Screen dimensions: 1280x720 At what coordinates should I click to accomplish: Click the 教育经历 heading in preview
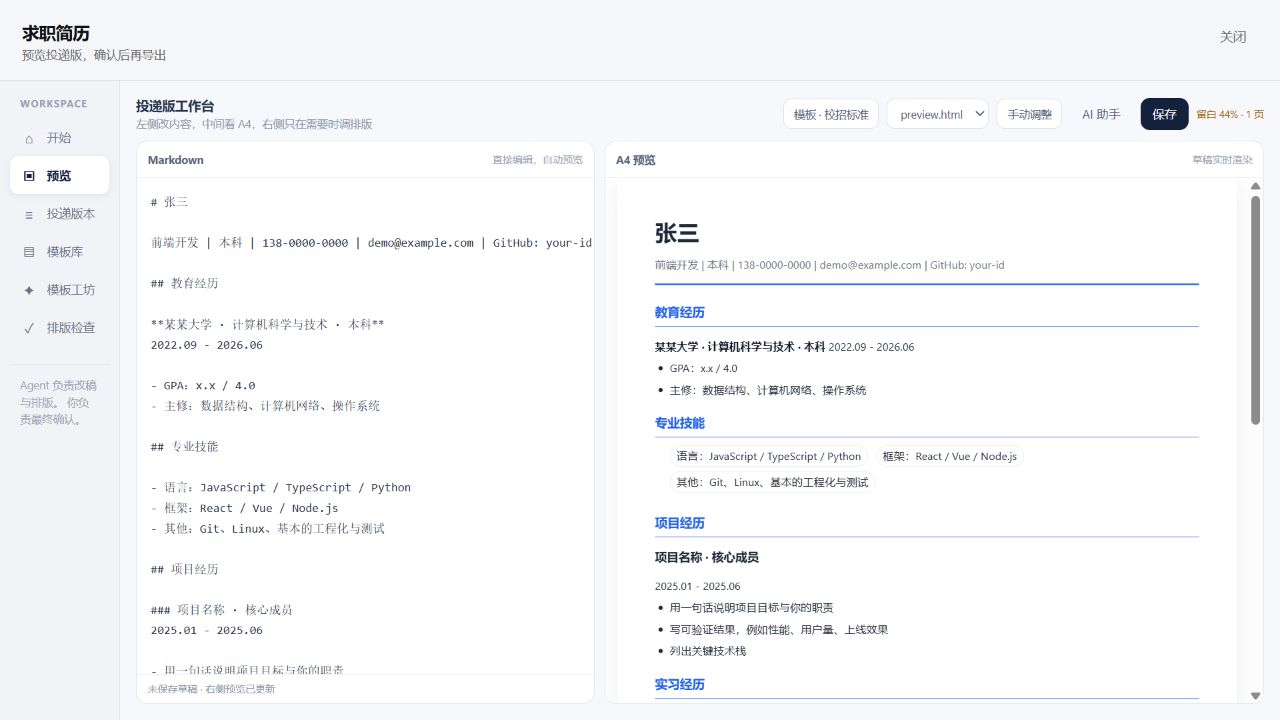680,313
